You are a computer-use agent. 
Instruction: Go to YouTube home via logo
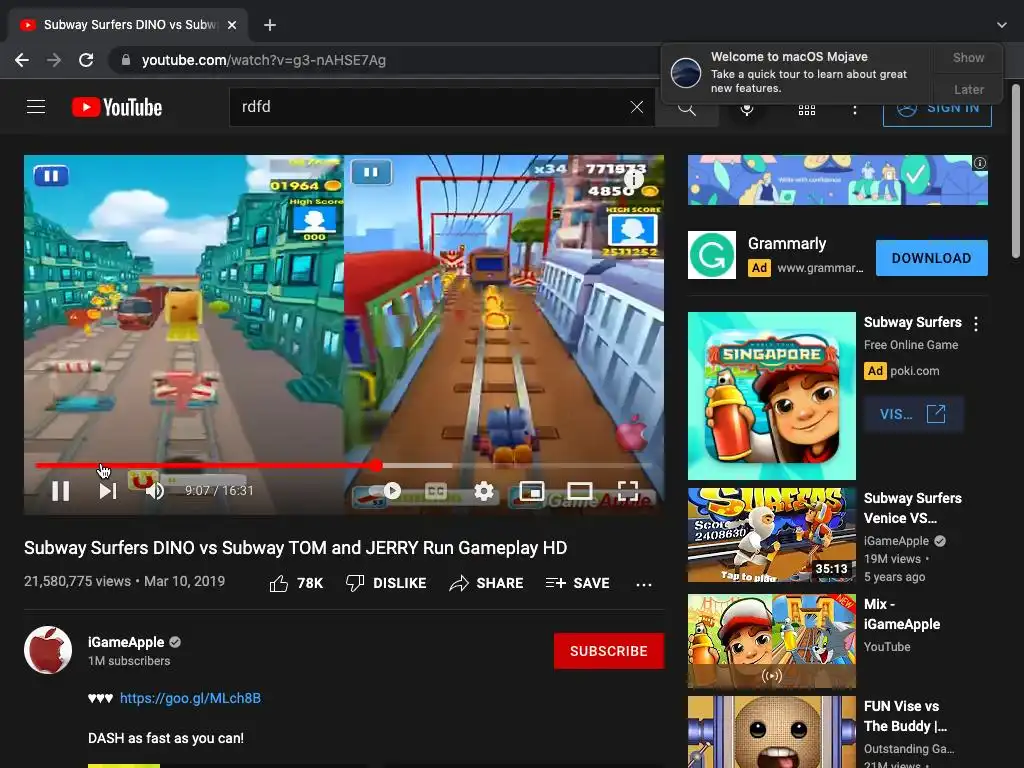(x=117, y=107)
